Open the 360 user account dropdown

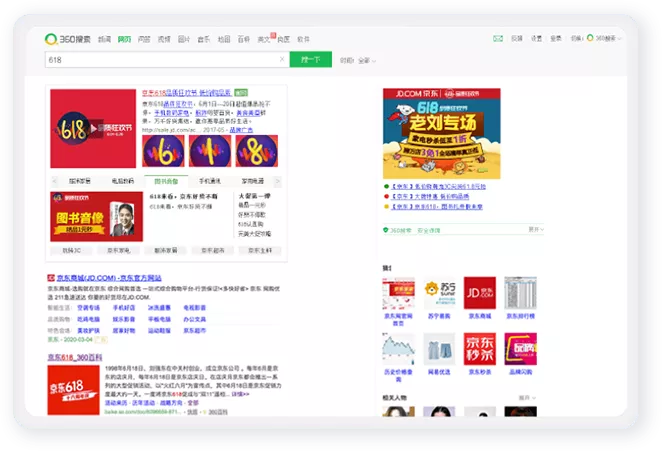click(x=604, y=39)
